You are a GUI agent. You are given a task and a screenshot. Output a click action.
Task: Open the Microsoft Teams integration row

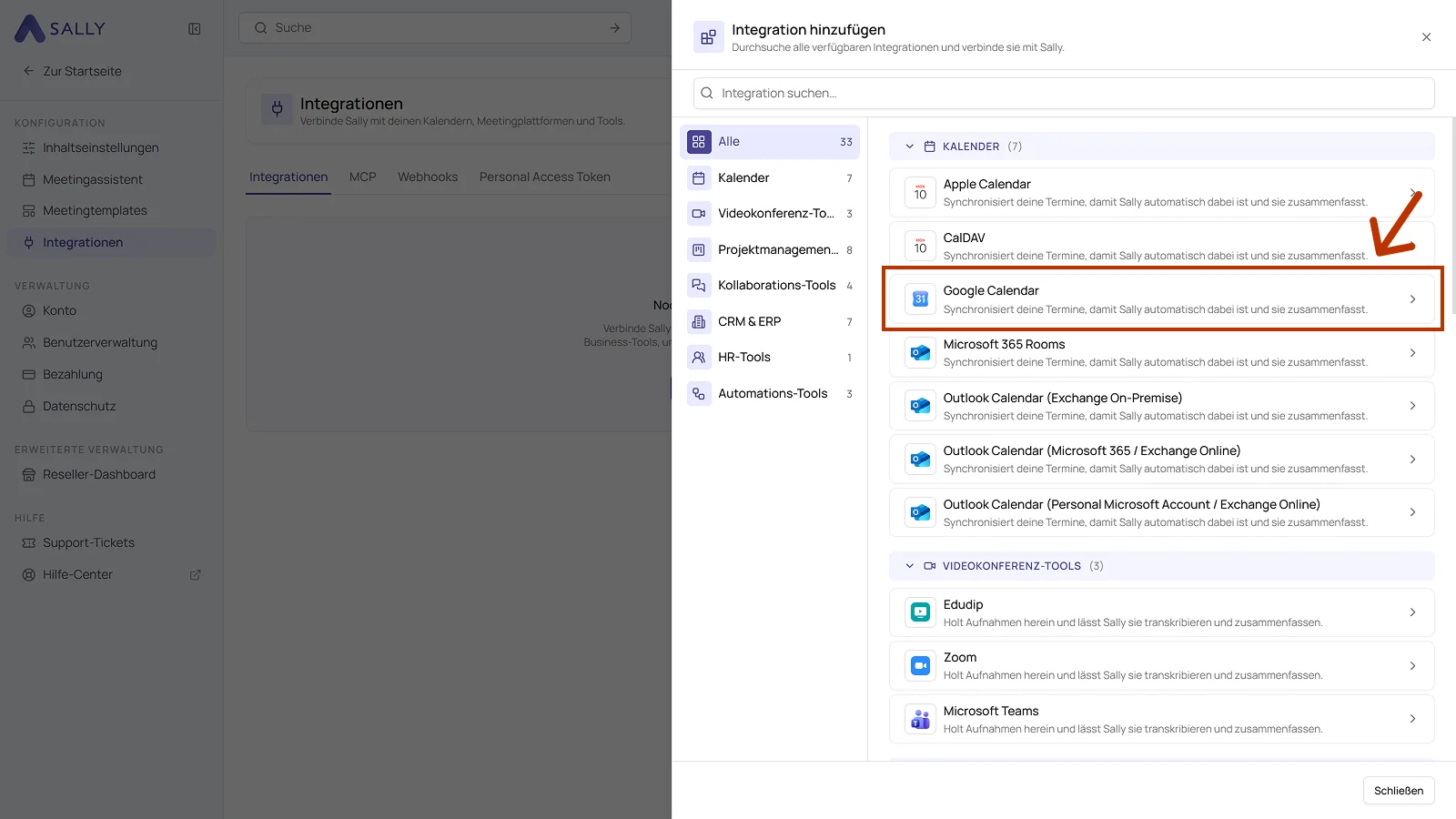(1162, 719)
